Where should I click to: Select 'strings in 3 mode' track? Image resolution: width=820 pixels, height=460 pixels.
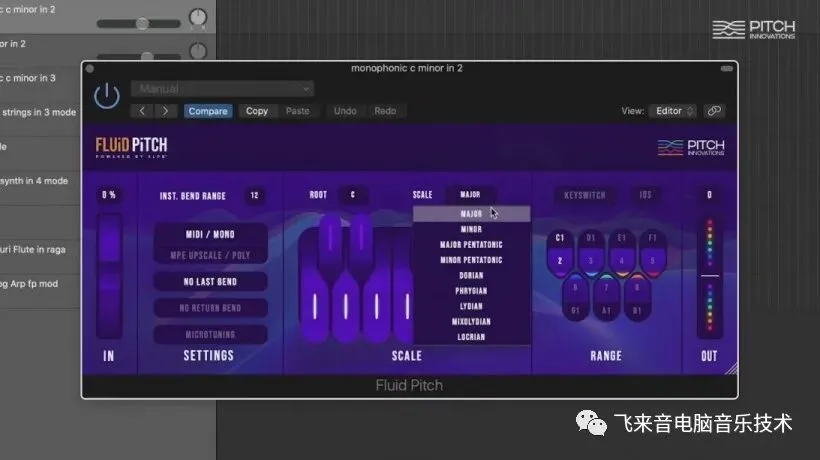point(40,112)
